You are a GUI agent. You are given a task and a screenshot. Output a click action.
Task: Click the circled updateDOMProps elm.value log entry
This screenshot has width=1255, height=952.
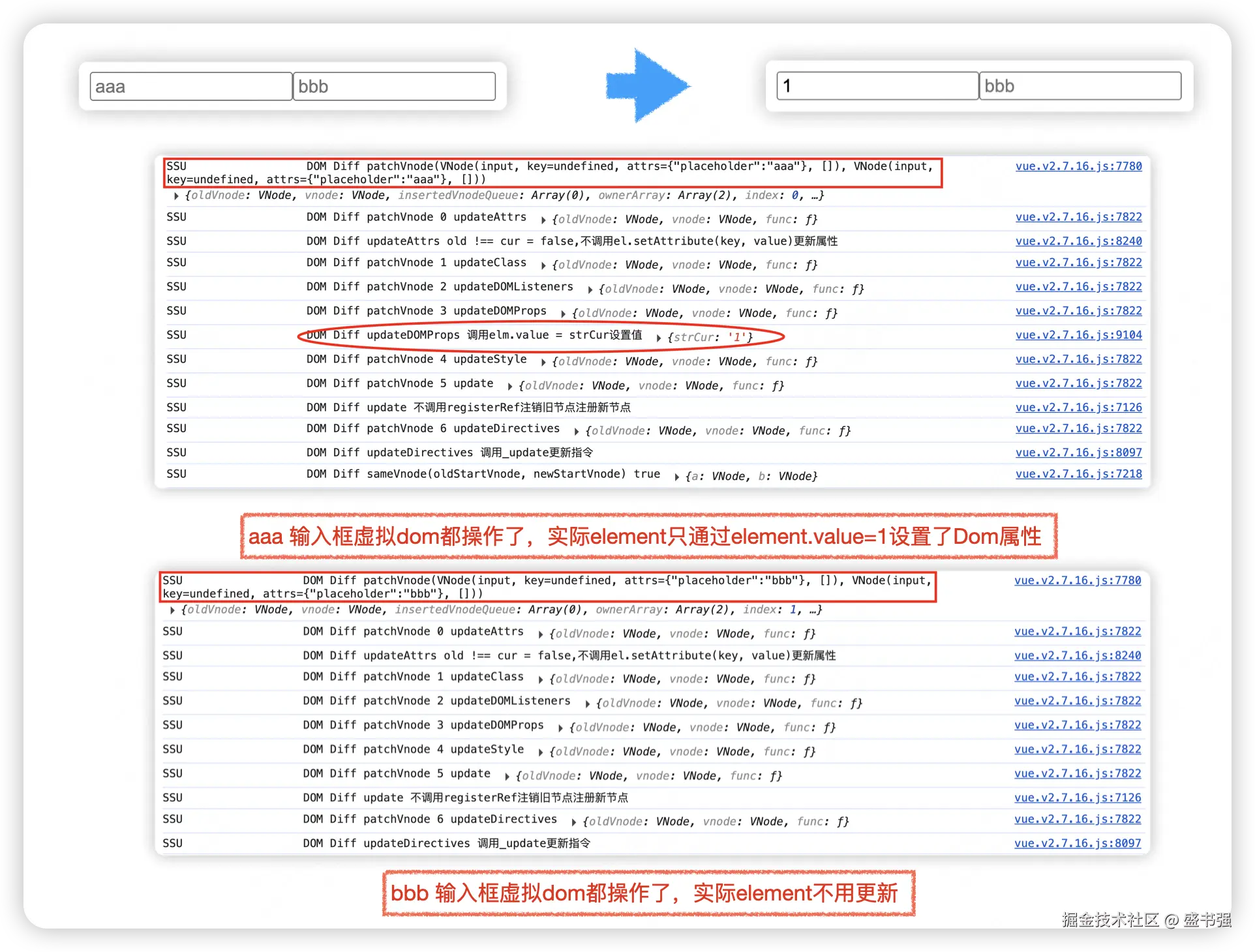click(474, 335)
